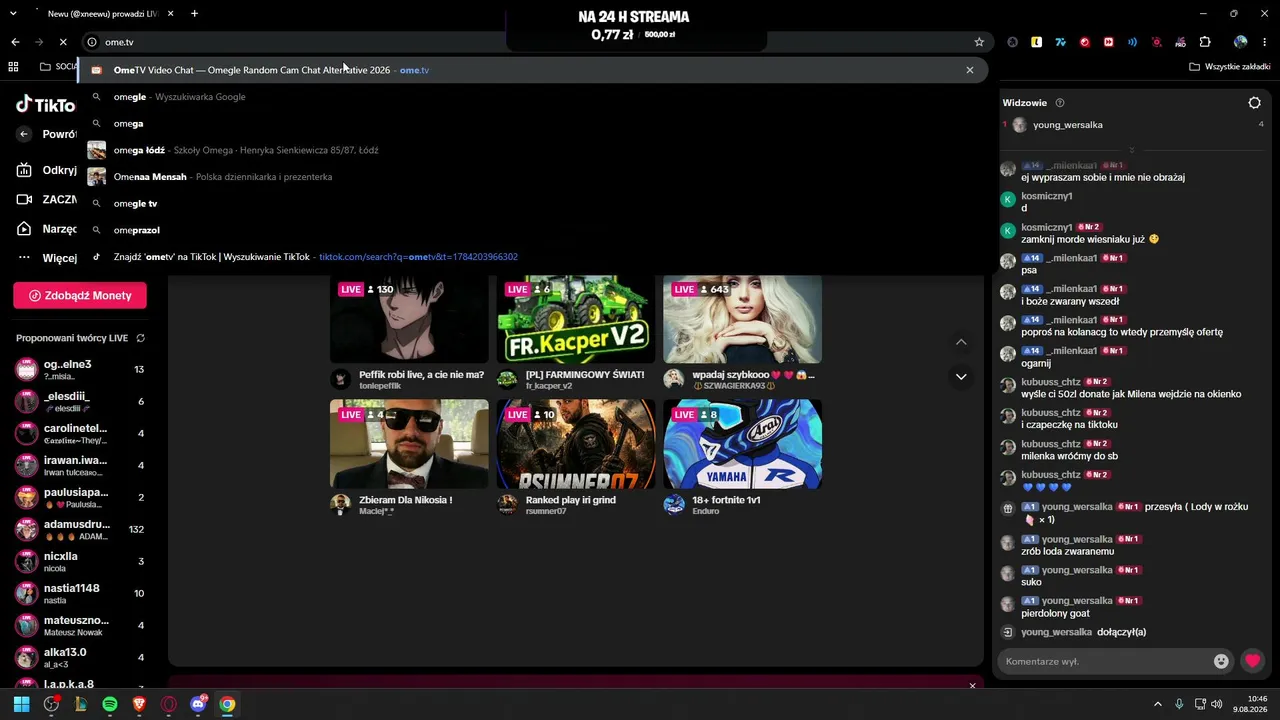Open 'Zbieram Dla Nikosia !' stream thumbnail
This screenshot has width=1280, height=720.
(409, 444)
